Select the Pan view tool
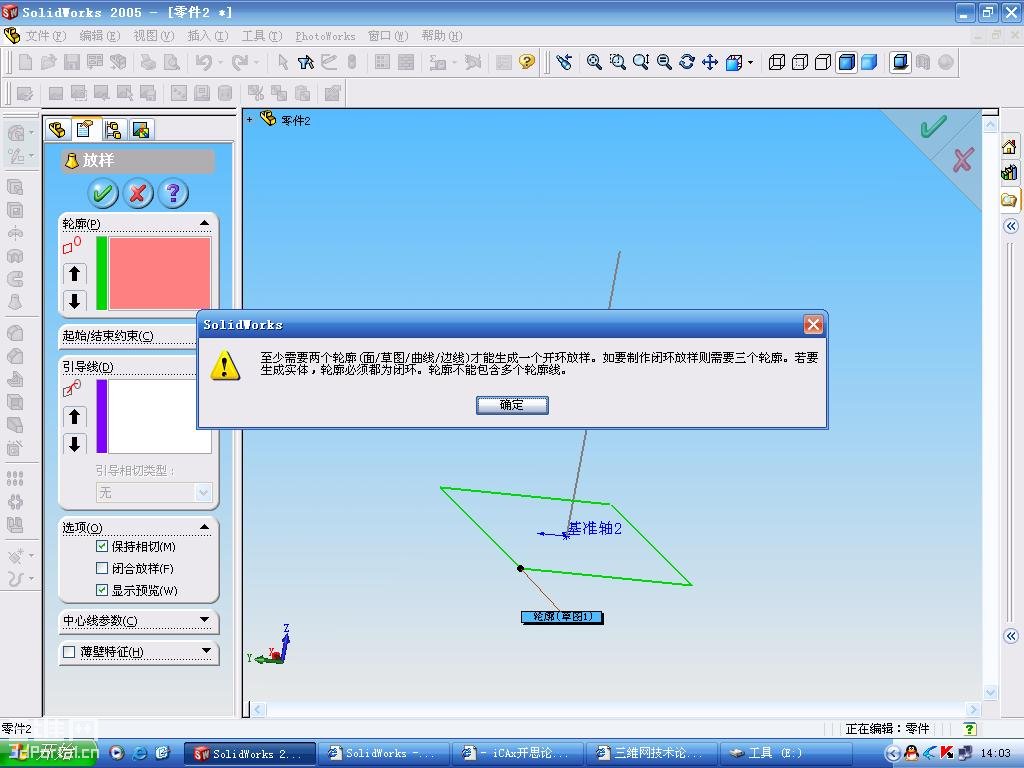1024x768 pixels. (x=710, y=62)
